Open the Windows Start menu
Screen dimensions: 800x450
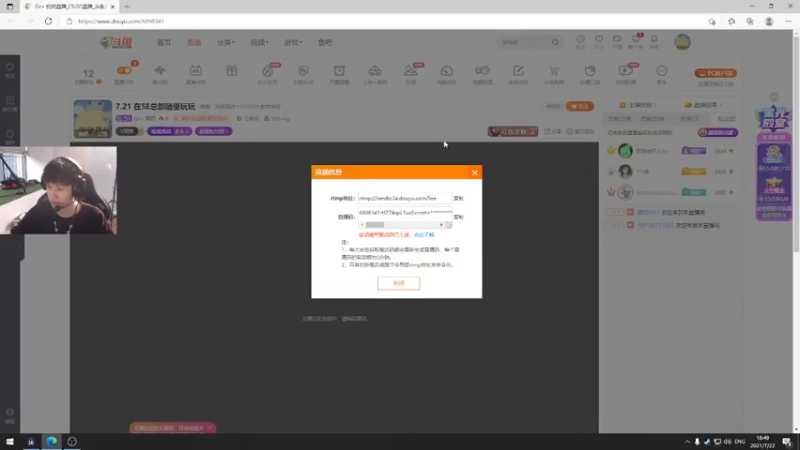click(x=10, y=442)
